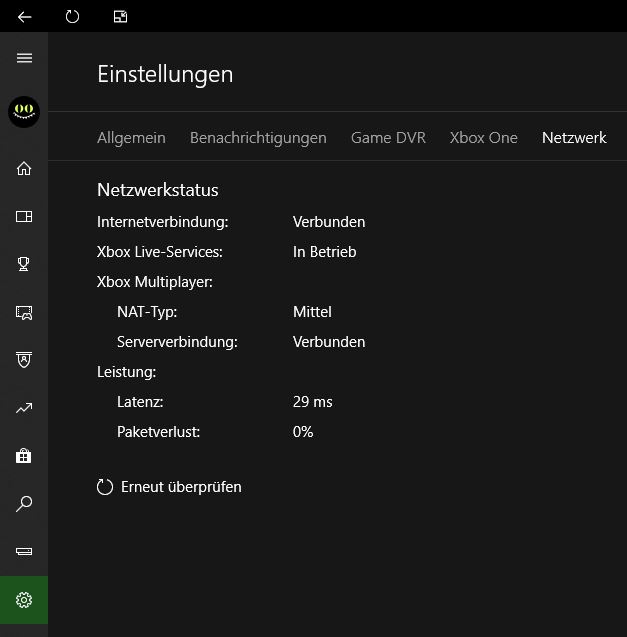Viewport: 627px width, 637px height.
Task: Switch to the Benachrichtigungen tab
Action: pos(258,138)
